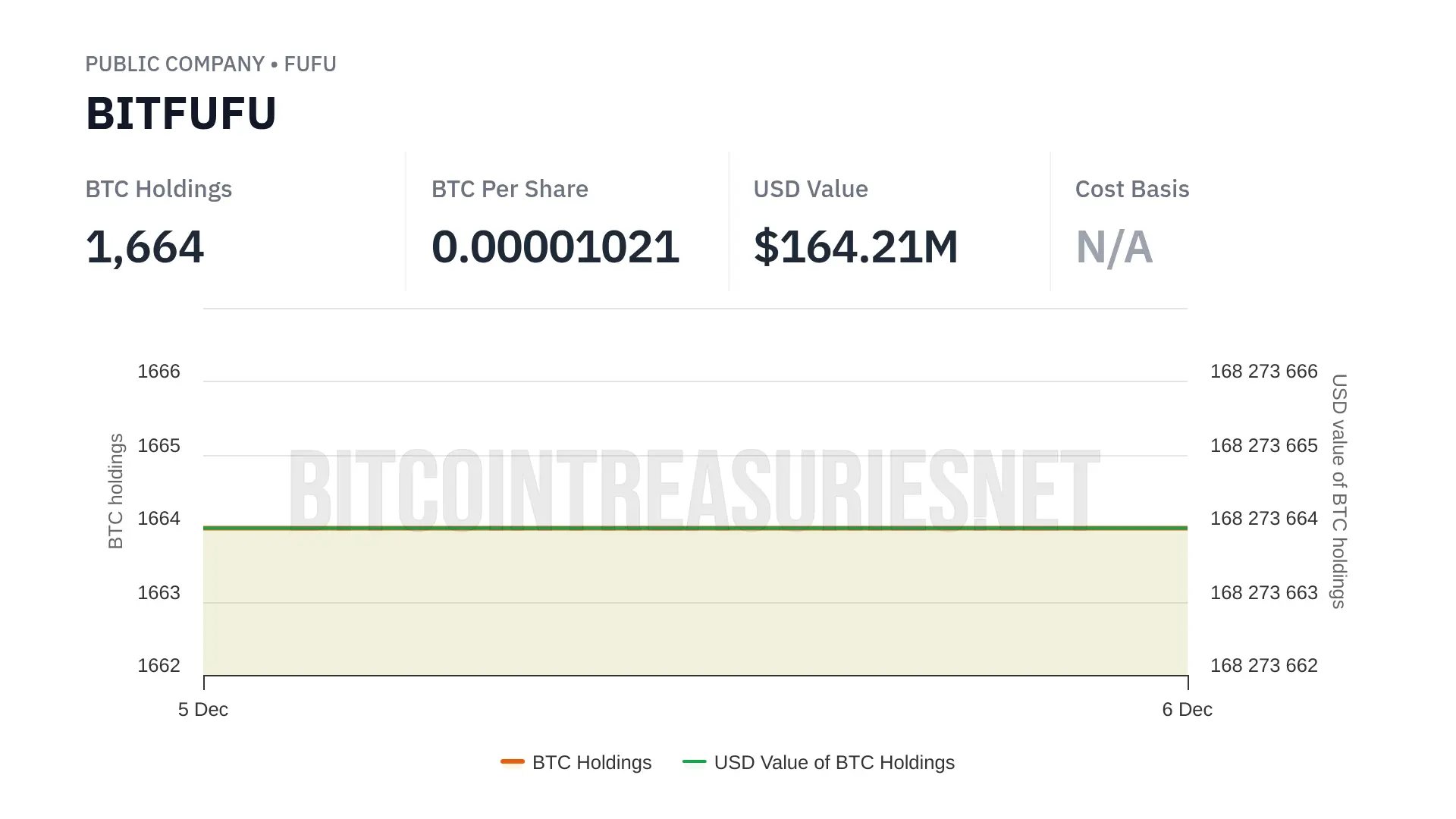Click the orange BTC Holdings legend line marker
The width and height of the screenshot is (1456, 819).
click(513, 761)
